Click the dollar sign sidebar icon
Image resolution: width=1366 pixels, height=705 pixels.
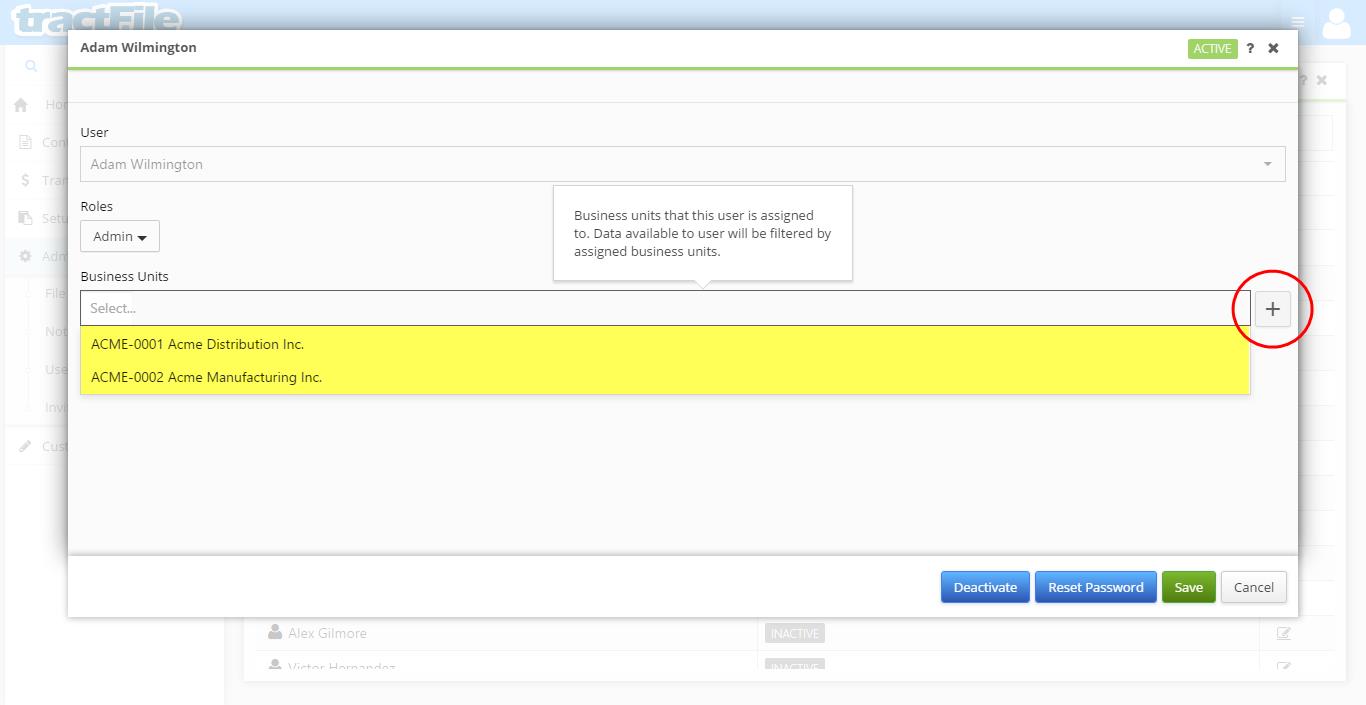tap(26, 180)
